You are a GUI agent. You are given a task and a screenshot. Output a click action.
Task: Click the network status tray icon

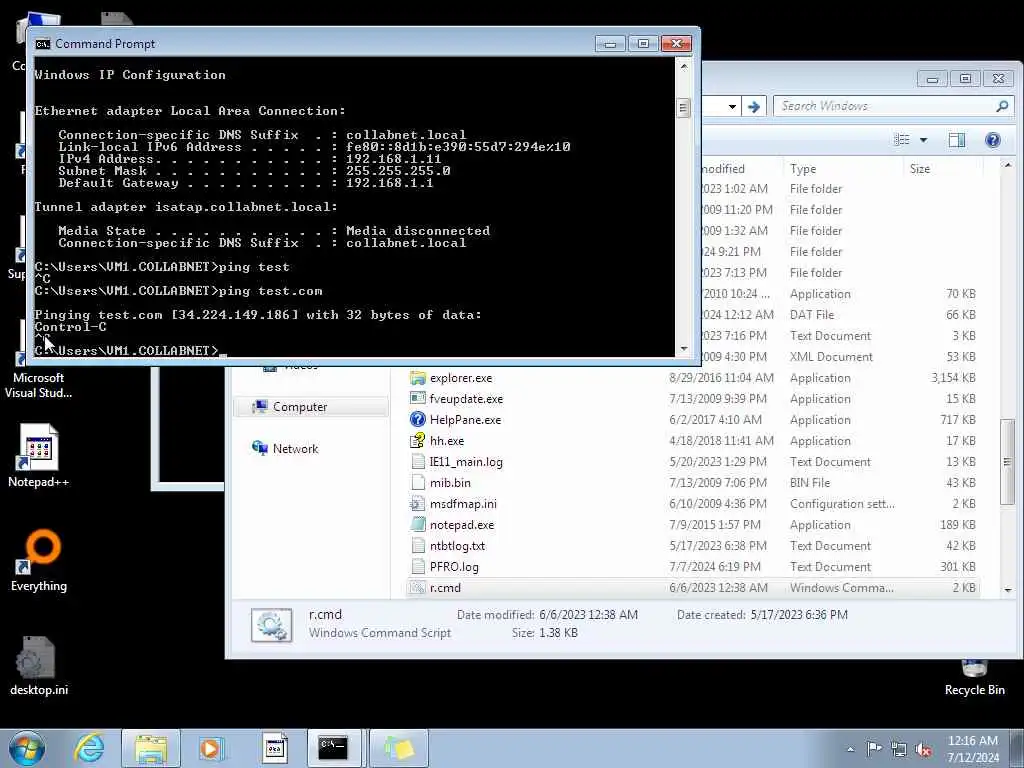[x=899, y=749]
